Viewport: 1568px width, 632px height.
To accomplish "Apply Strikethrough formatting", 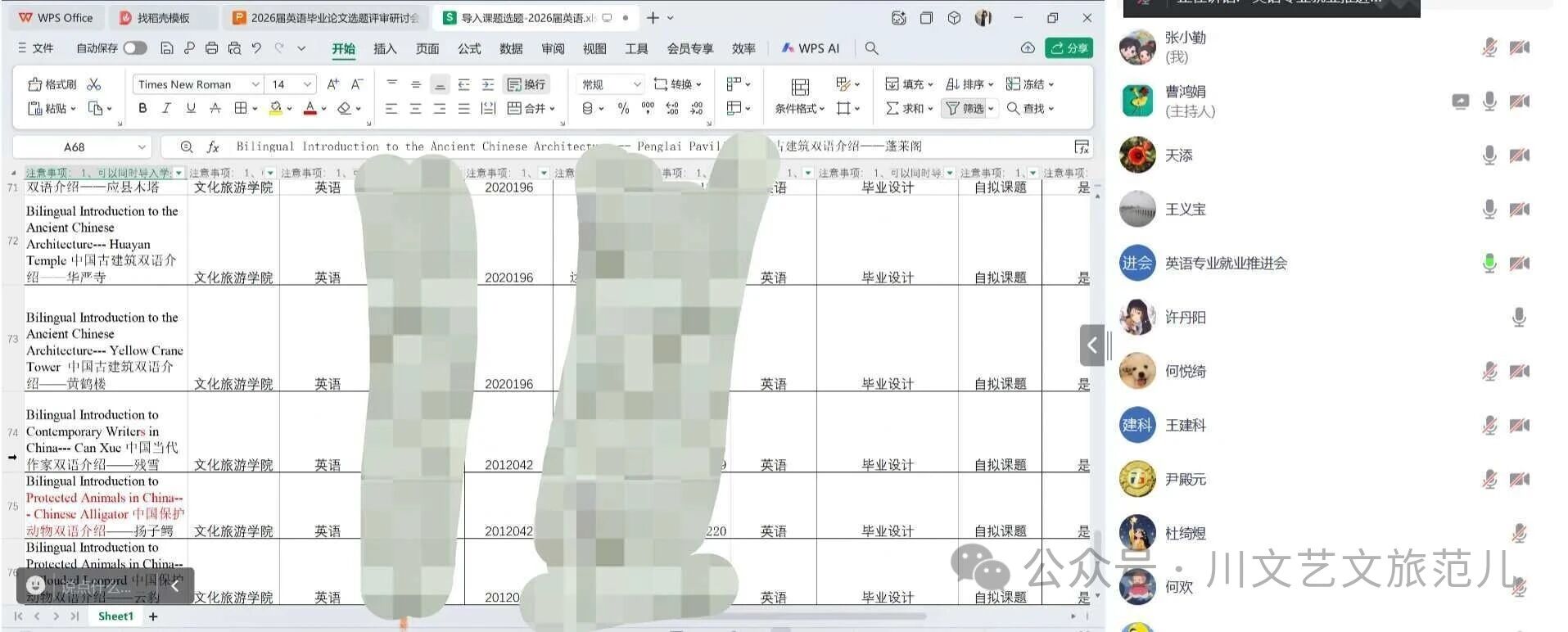I will pos(215,108).
